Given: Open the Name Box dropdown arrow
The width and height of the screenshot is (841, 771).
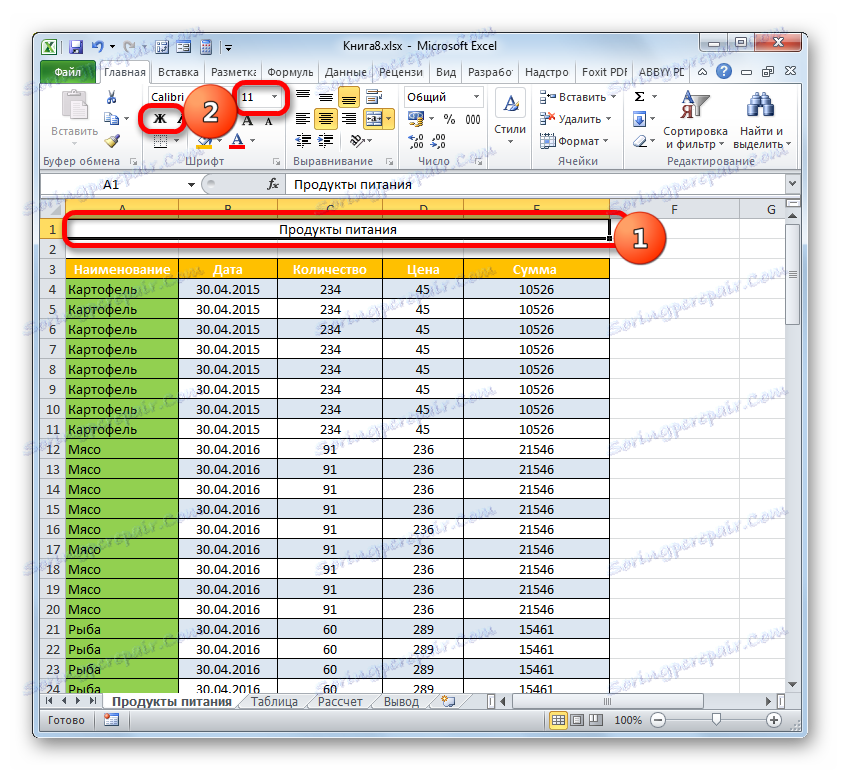Looking at the screenshot, I should [191, 185].
